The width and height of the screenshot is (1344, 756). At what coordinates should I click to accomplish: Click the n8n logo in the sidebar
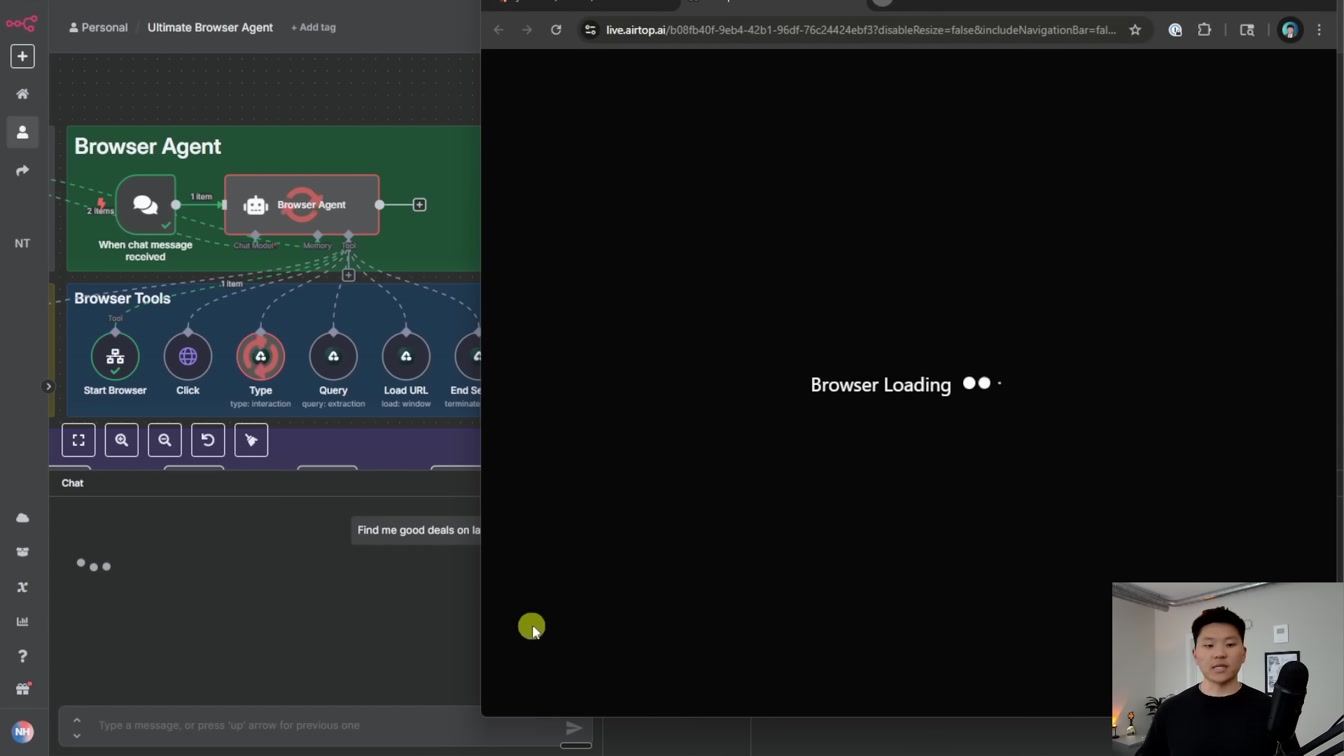(21, 23)
